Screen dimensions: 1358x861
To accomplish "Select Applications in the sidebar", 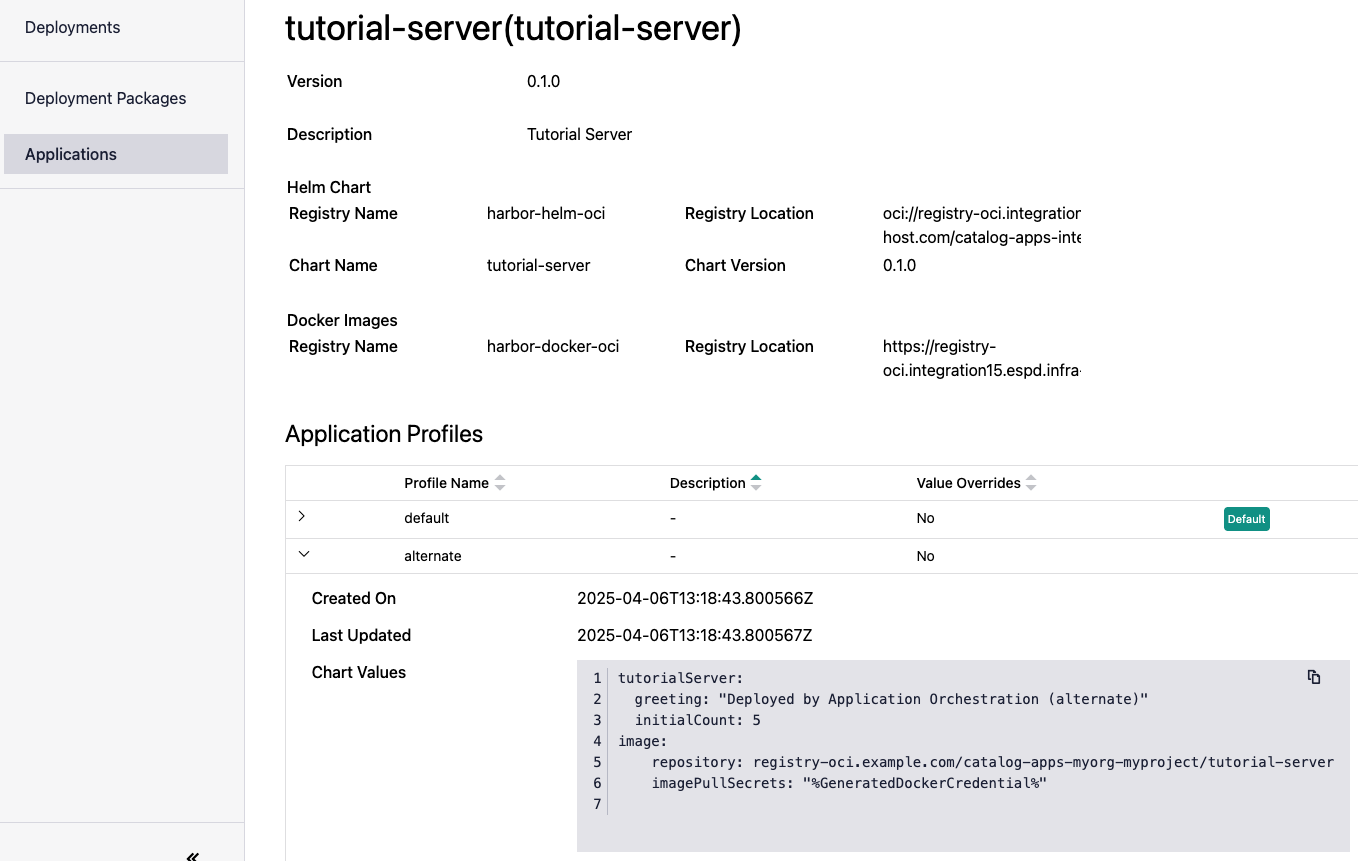I will pos(71,154).
